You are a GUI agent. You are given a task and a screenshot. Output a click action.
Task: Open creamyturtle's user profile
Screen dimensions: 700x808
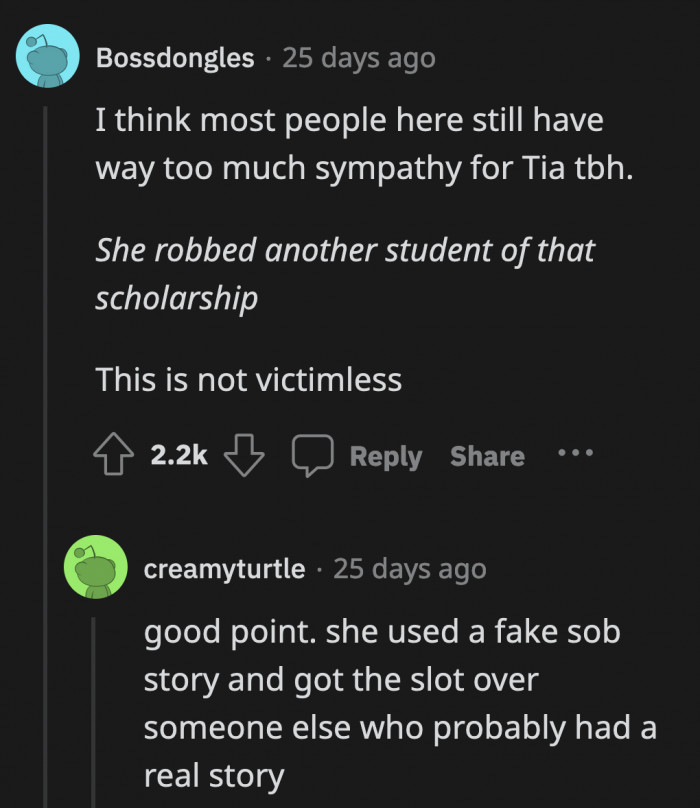222,568
